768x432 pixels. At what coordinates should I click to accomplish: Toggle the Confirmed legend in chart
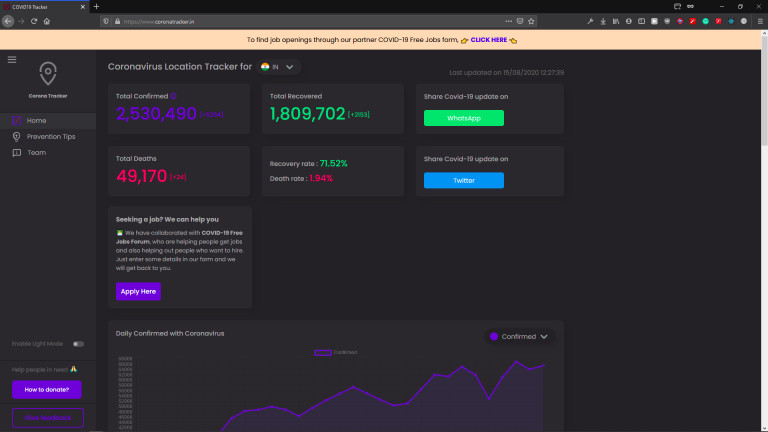(336, 352)
